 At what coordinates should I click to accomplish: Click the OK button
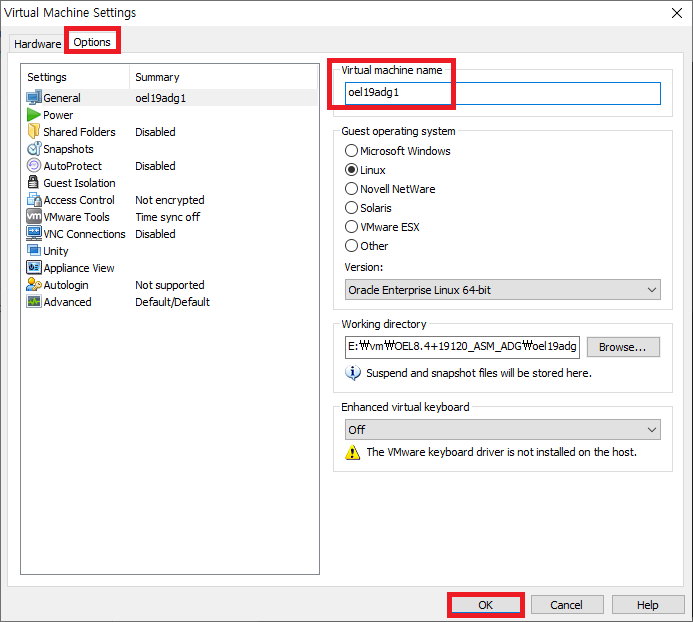[x=485, y=605]
